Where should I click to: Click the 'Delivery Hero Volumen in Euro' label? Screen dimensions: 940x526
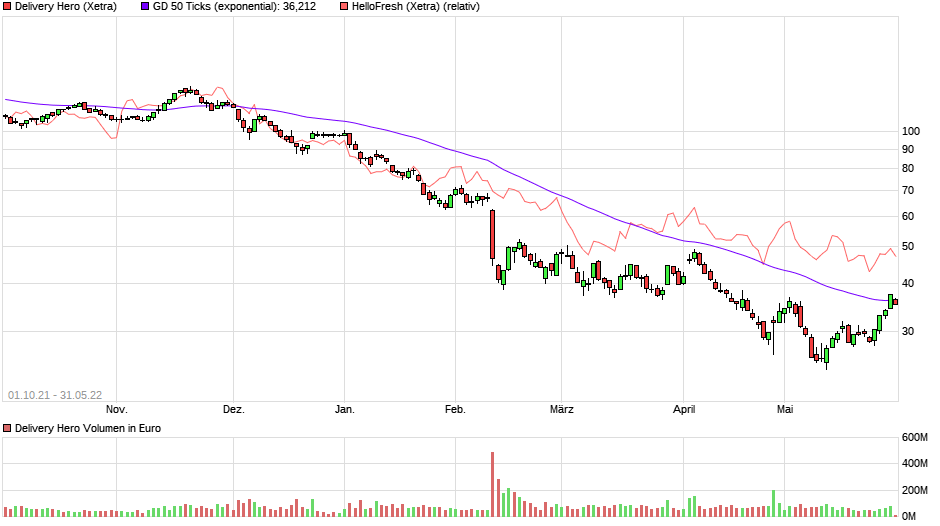[x=88, y=428]
